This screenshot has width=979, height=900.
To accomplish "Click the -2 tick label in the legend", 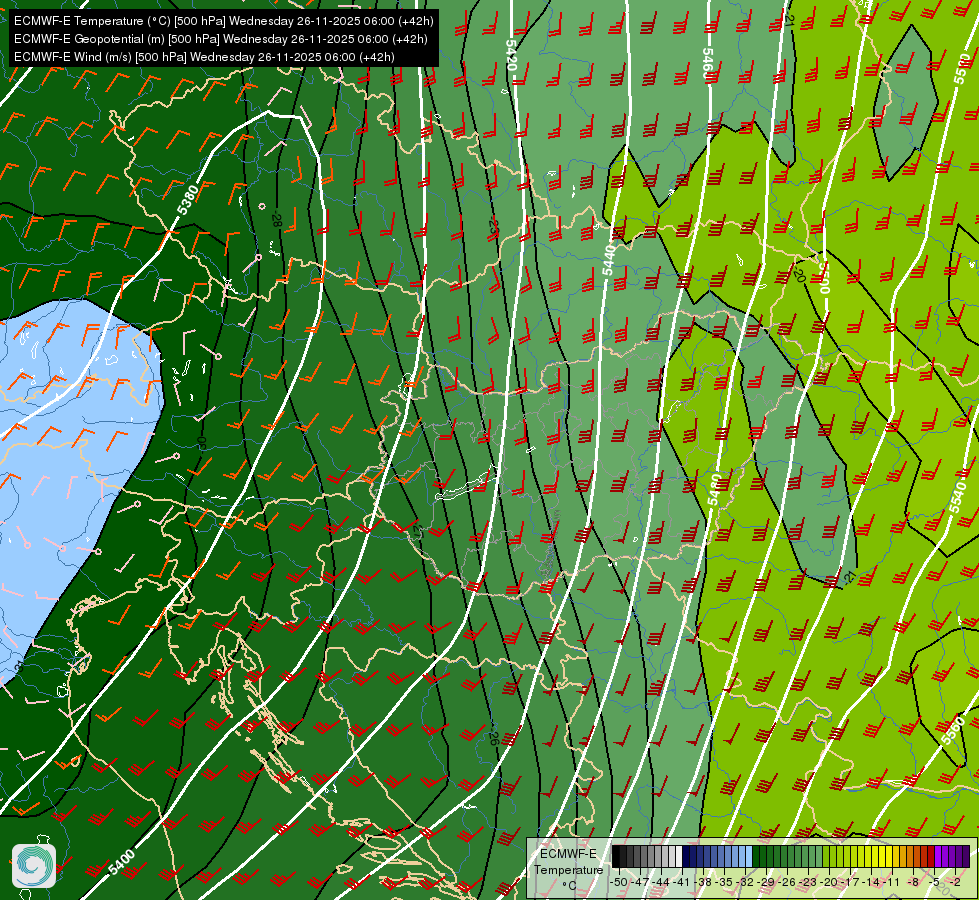I will 953,882.
